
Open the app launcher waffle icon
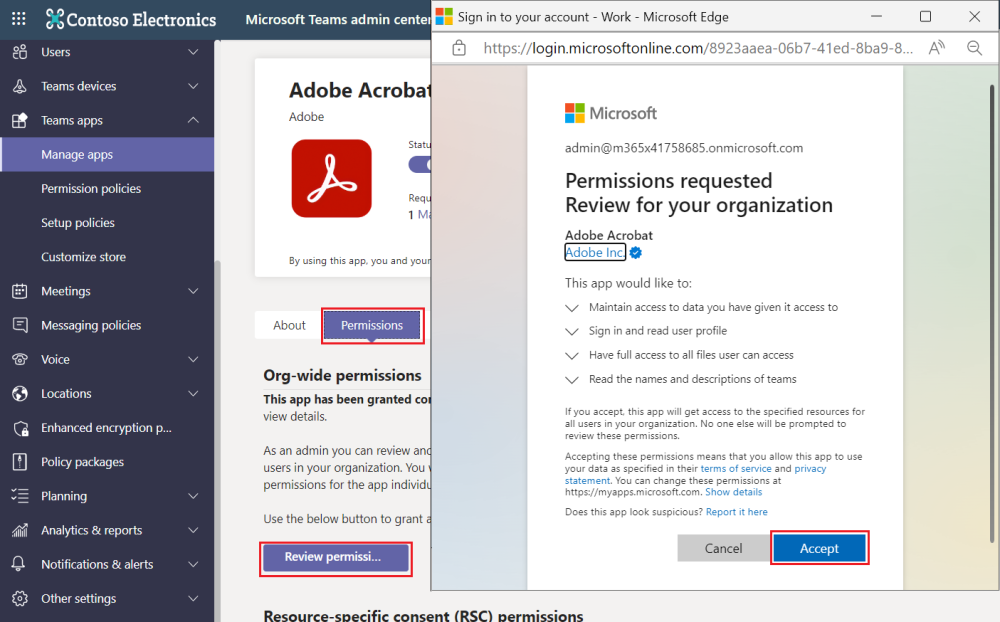coord(19,19)
